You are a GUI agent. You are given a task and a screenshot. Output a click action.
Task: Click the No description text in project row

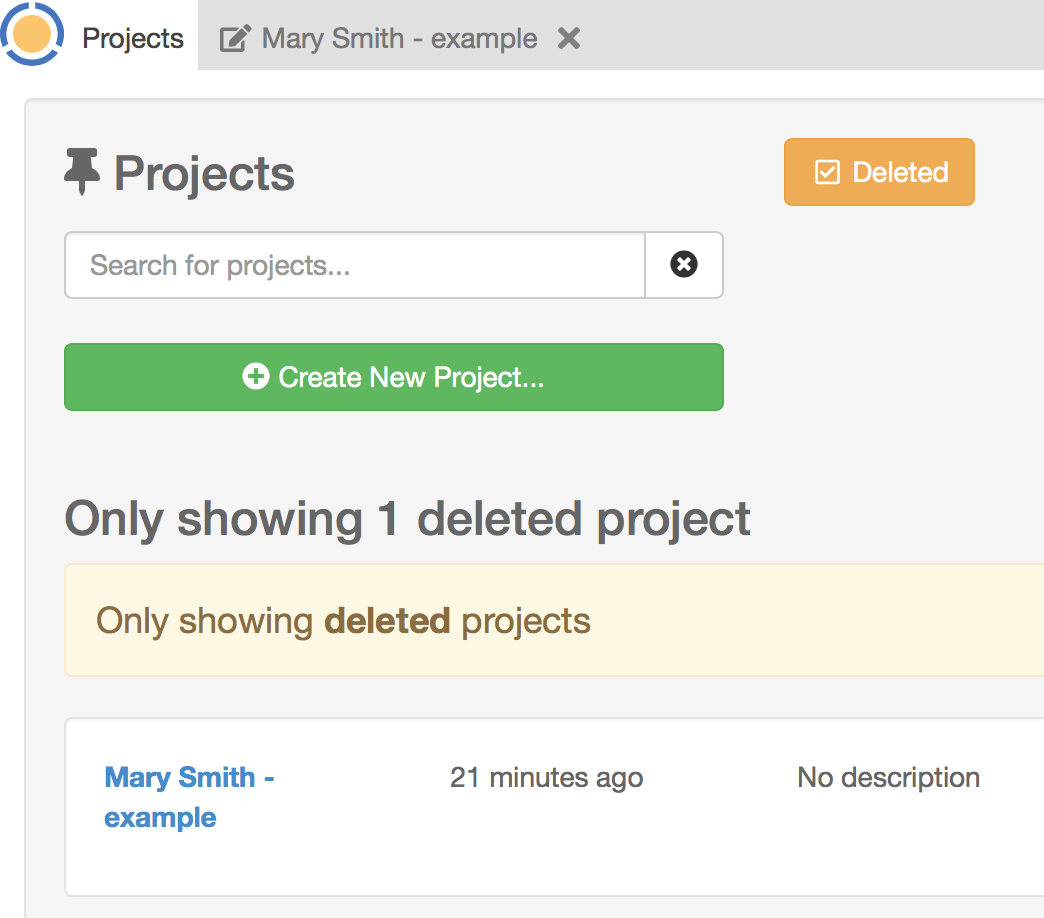[x=888, y=777]
